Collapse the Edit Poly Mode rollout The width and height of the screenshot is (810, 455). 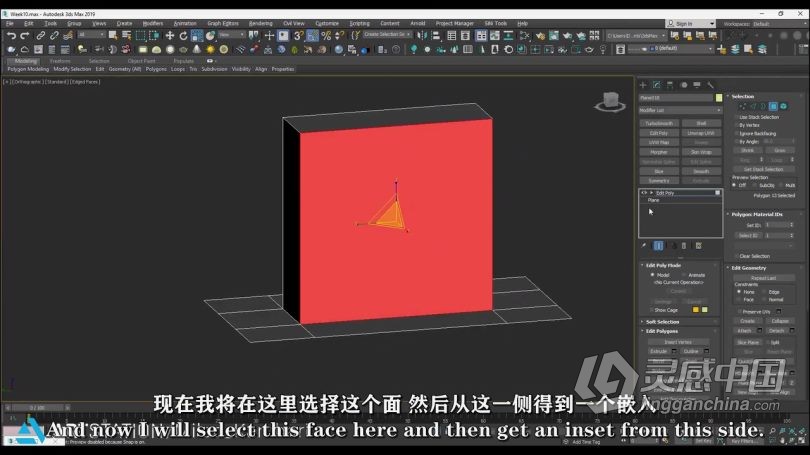pyautogui.click(x=663, y=265)
